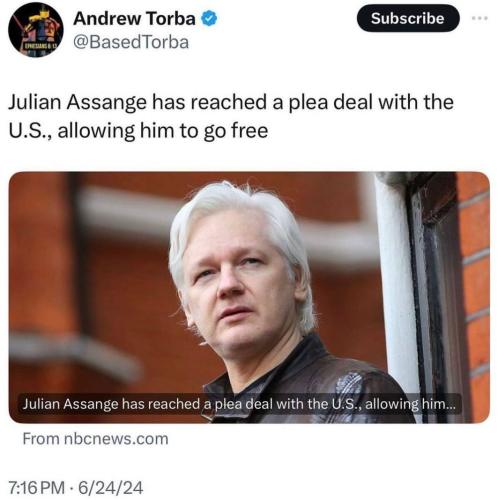Viewport: 498px width, 500px height.
Task: Open the nbcnews.com article preview image
Action: click(x=249, y=297)
